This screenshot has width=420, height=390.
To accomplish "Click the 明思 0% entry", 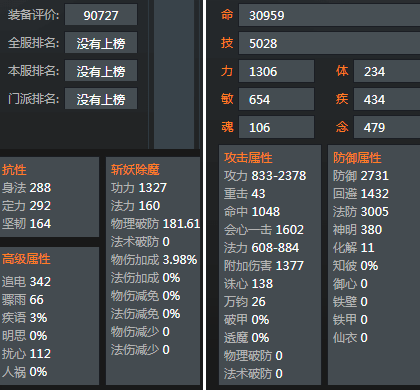I will (x=24, y=336).
